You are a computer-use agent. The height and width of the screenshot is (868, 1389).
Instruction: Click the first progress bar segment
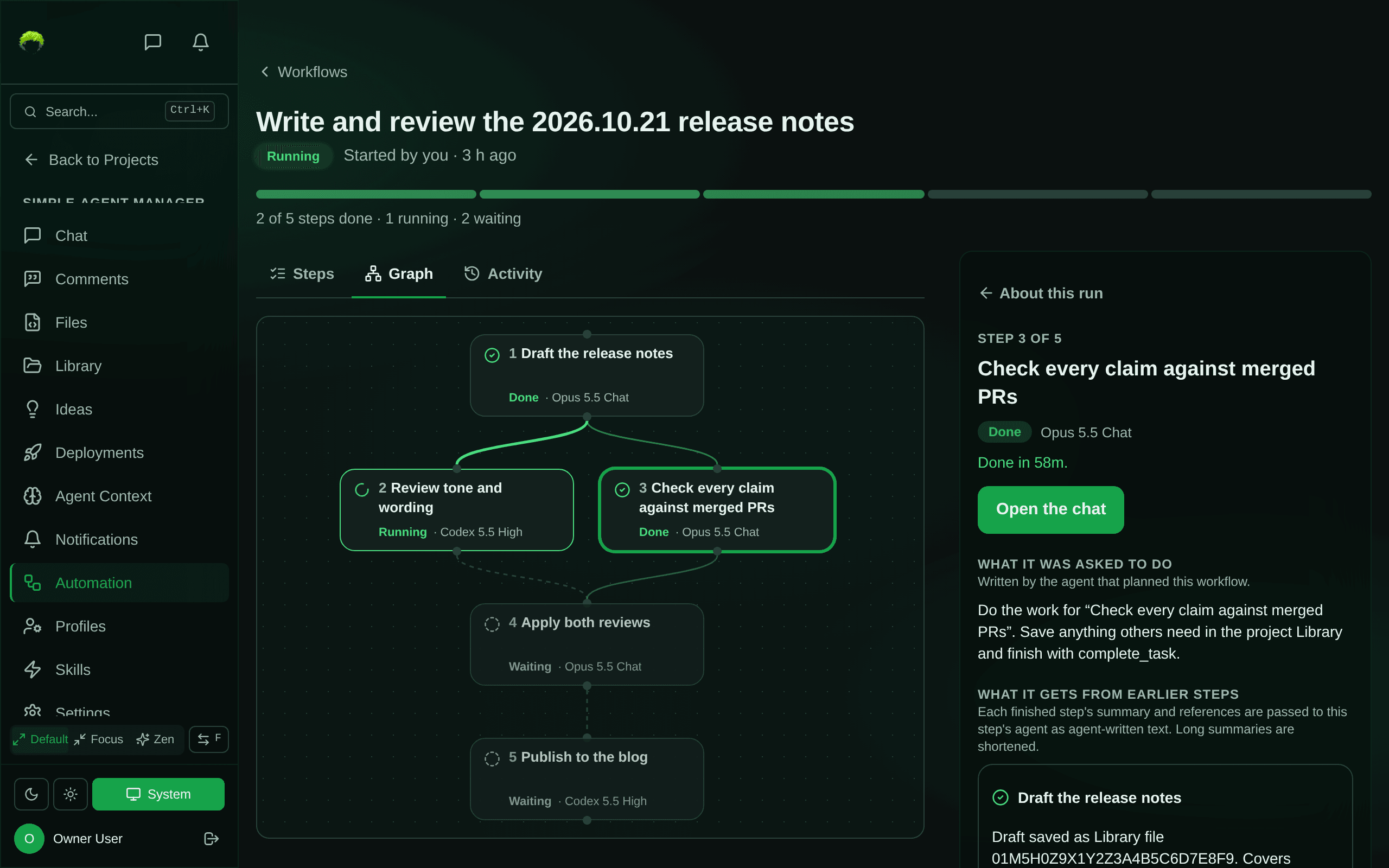(366, 194)
